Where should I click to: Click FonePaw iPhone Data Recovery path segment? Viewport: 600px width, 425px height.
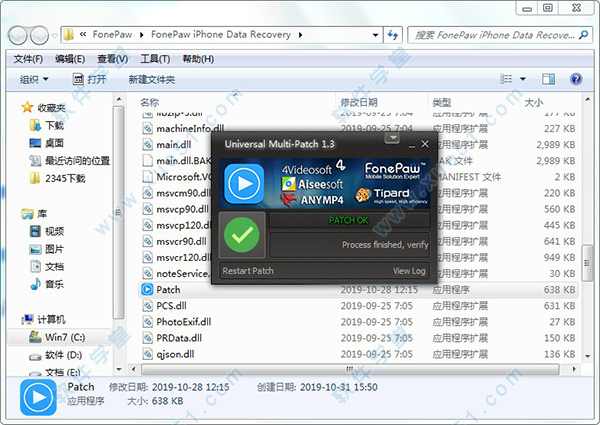tap(221, 35)
